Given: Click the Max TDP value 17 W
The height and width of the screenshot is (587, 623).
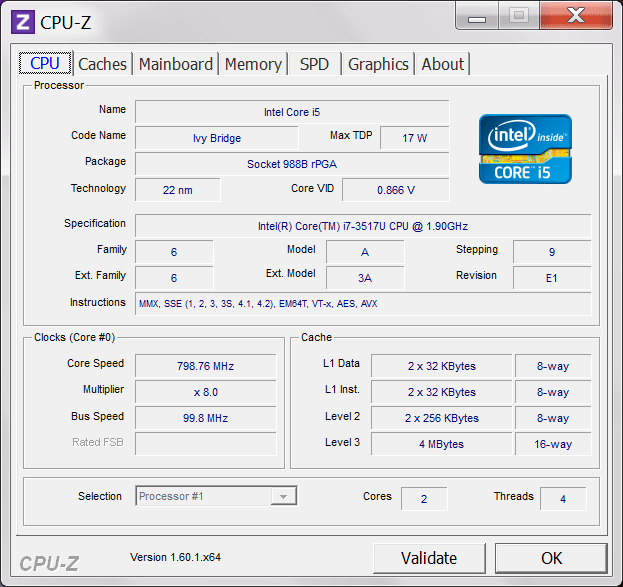Looking at the screenshot, I should [x=414, y=138].
